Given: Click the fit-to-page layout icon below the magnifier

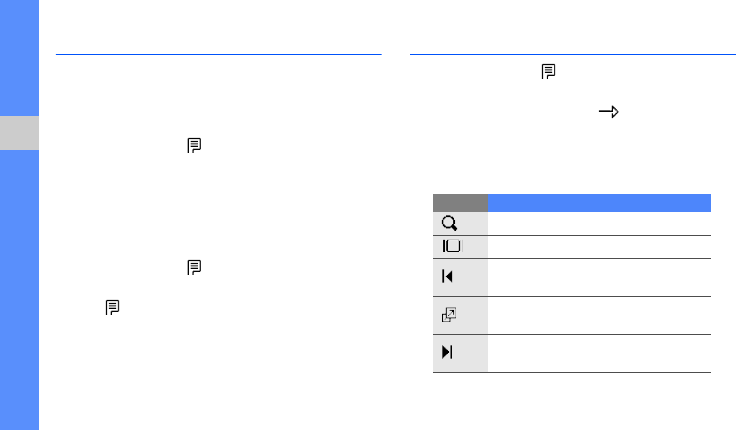Looking at the screenshot, I should pyautogui.click(x=449, y=246).
